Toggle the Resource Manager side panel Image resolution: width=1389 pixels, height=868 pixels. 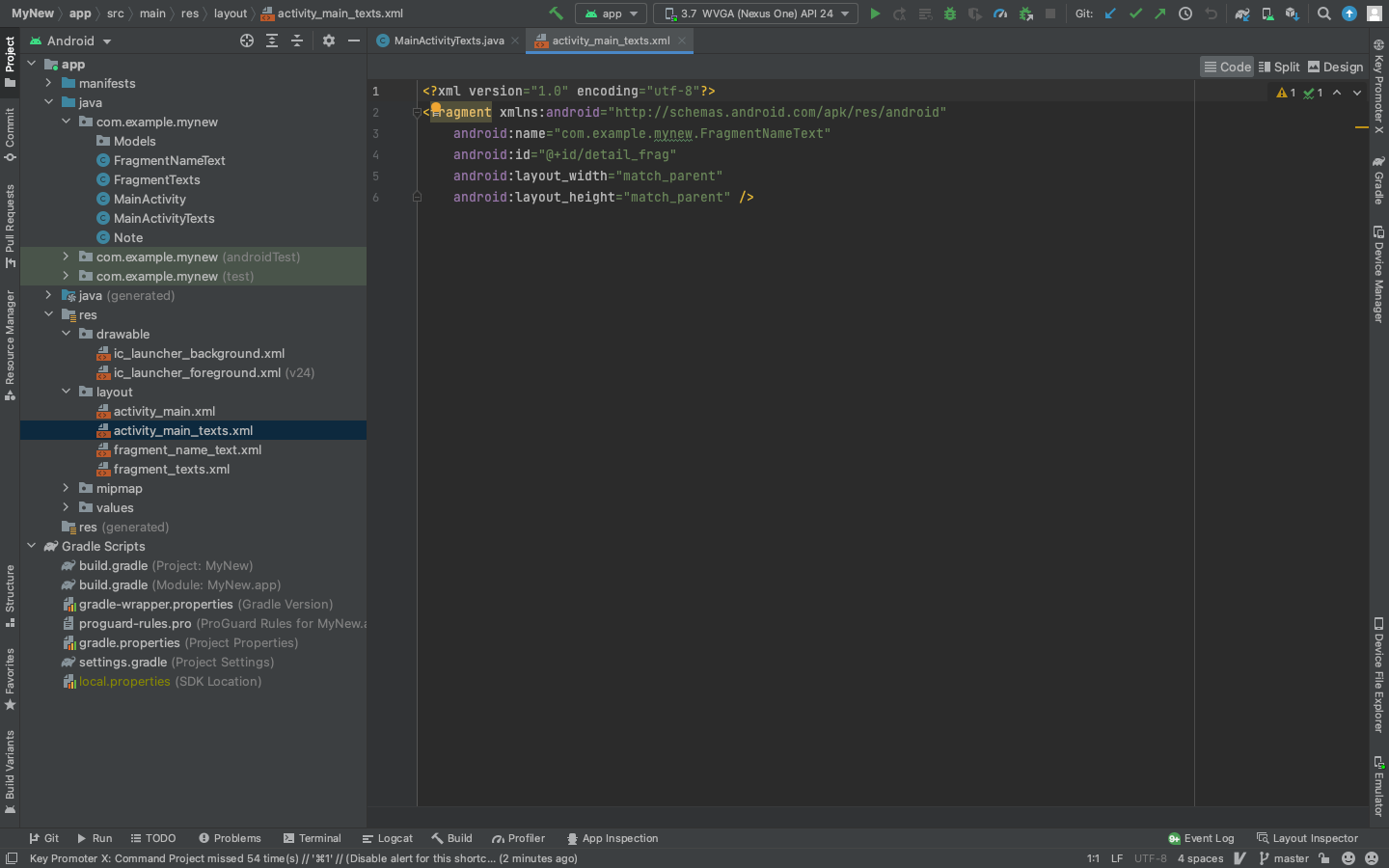pyautogui.click(x=10, y=344)
